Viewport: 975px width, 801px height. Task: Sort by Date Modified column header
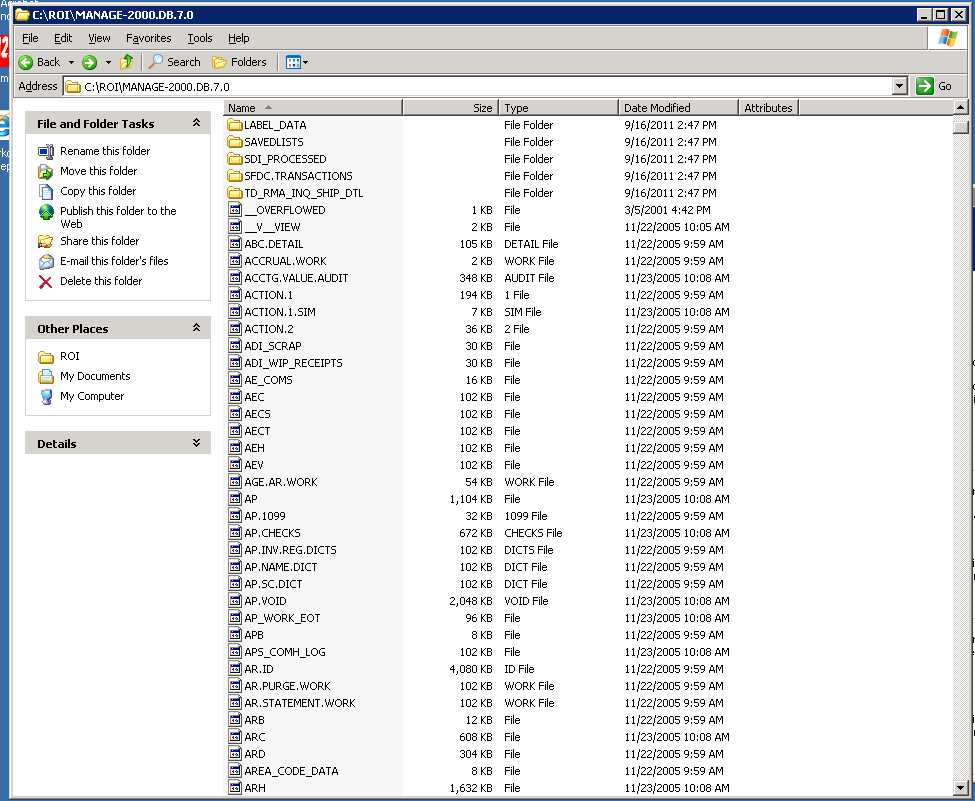pyautogui.click(x=678, y=108)
